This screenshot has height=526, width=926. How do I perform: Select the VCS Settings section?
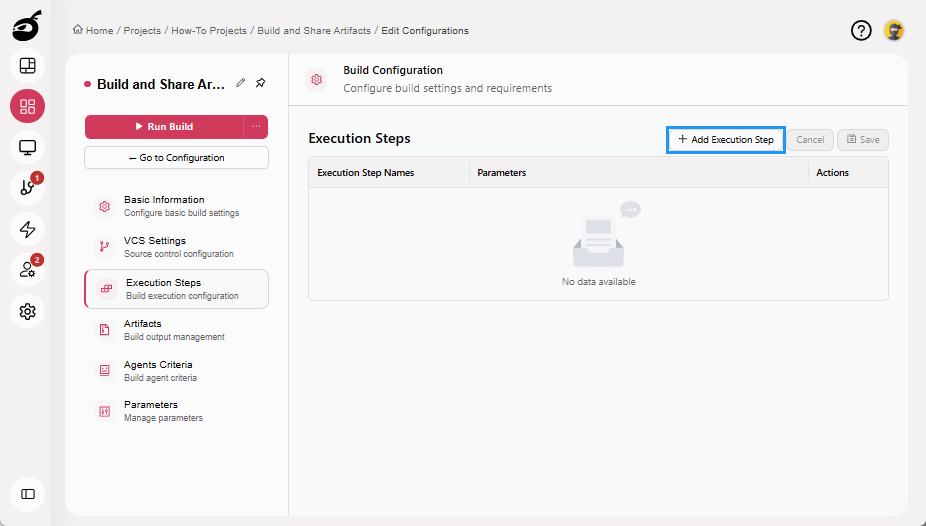(176, 247)
